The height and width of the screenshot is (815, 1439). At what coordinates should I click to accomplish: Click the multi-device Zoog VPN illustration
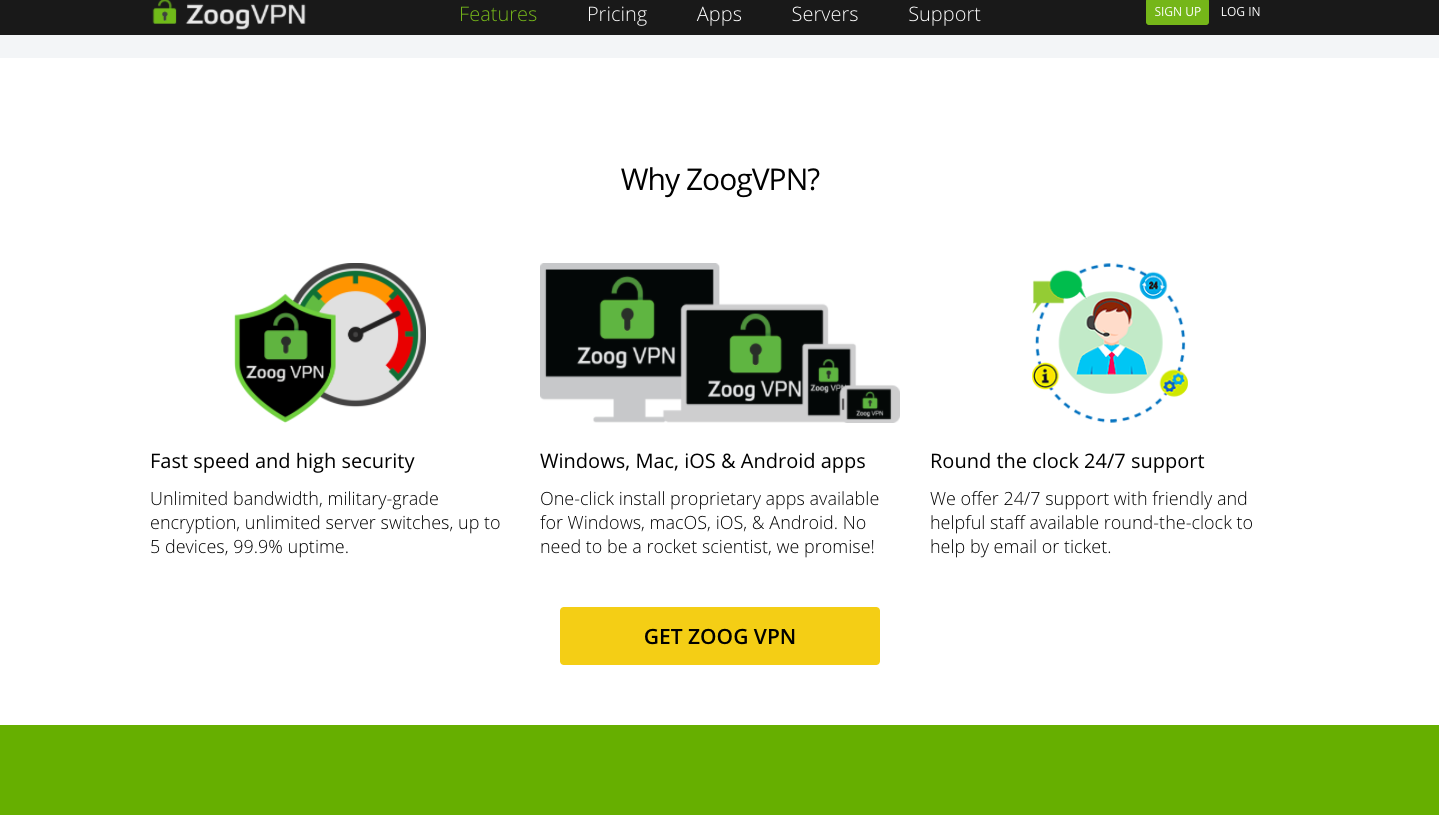pos(720,343)
